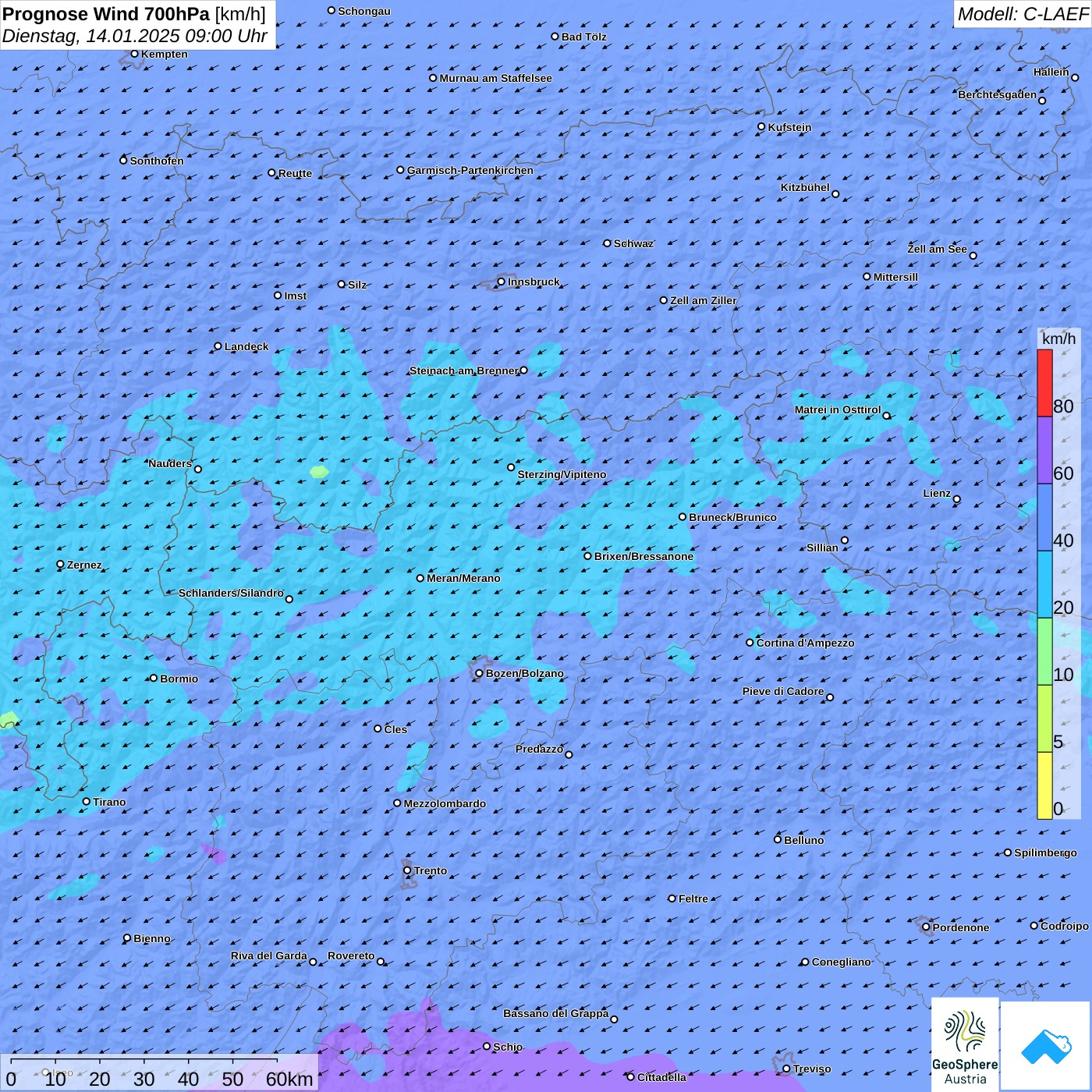
Task: Click the red color legend segment above 80
Action: 1044,383
